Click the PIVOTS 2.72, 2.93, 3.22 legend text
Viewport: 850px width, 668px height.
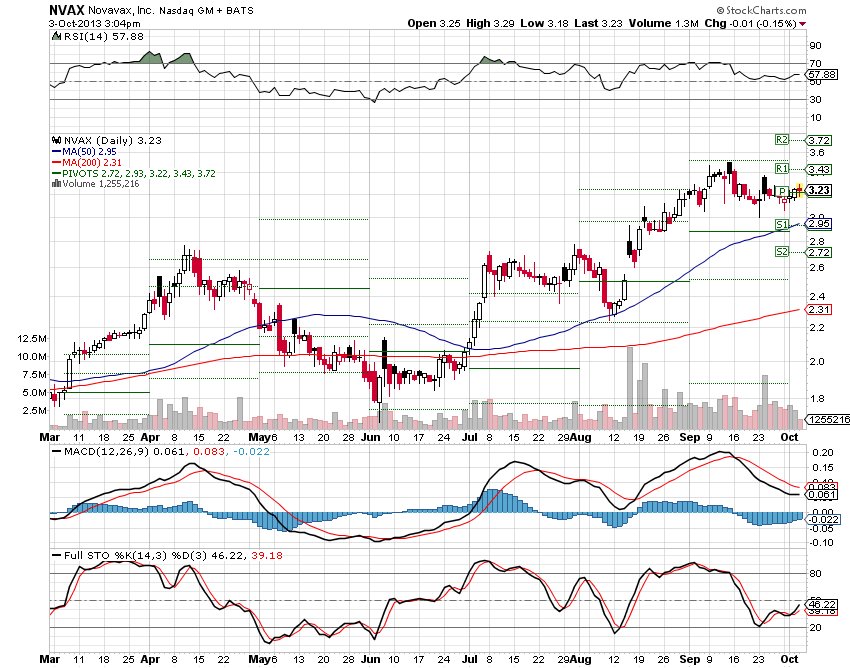coord(139,174)
